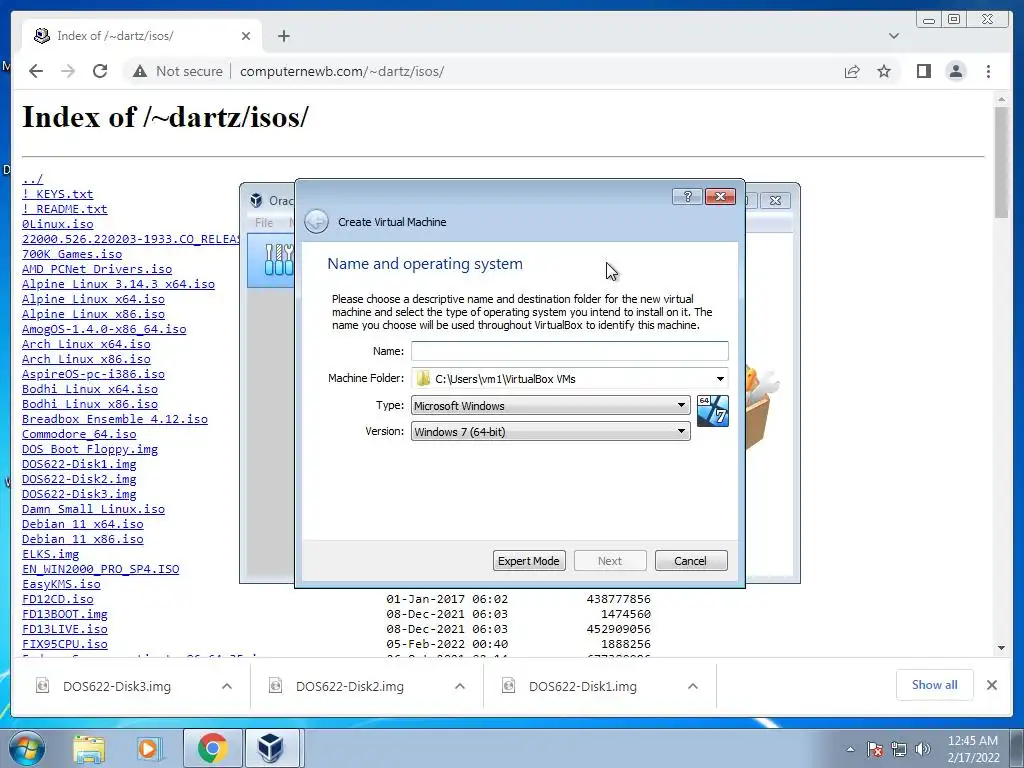Switch to VirtualBox on the taskbar
1024x768 pixels.
coord(271,748)
